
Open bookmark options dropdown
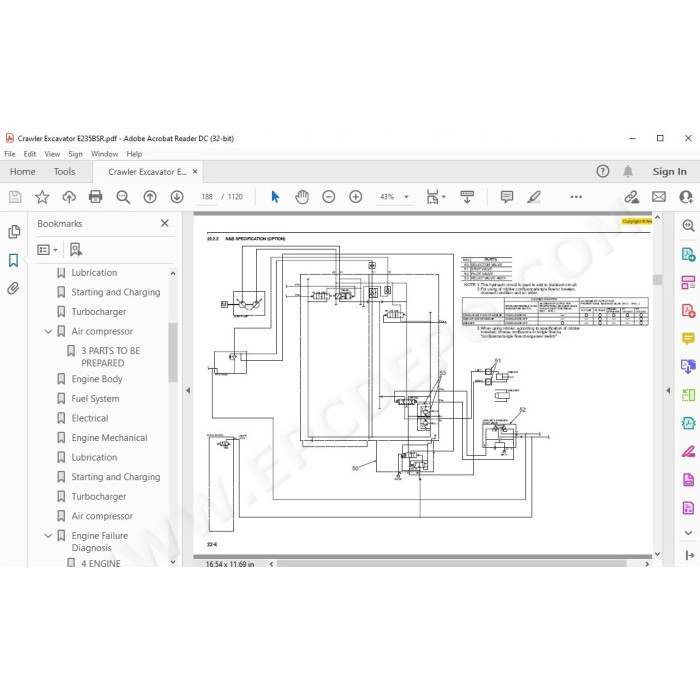pyautogui.click(x=47, y=250)
